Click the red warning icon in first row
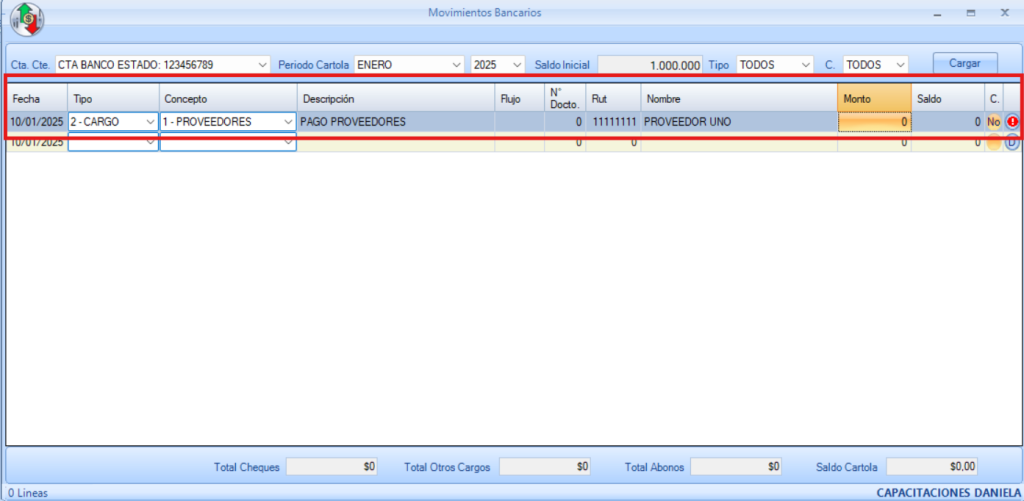This screenshot has height=501, width=1024. pos(1012,122)
